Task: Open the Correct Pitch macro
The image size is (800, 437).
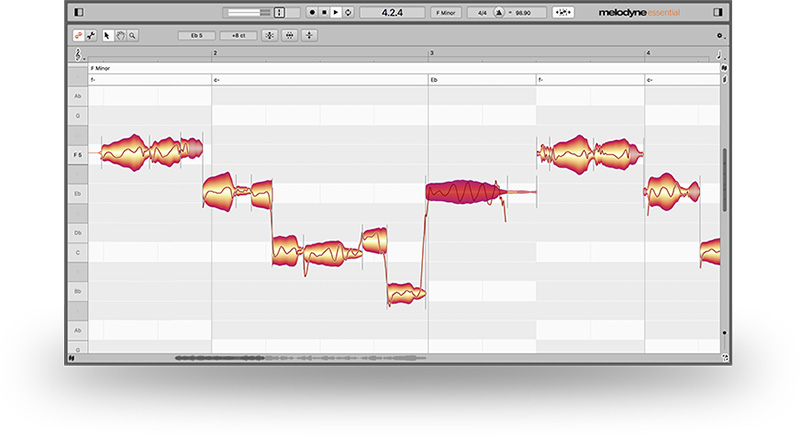Action: pyautogui.click(x=269, y=35)
